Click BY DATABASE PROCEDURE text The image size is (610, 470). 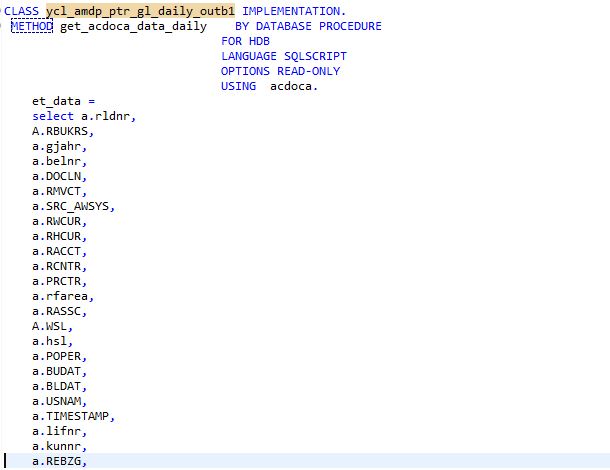pyautogui.click(x=308, y=26)
